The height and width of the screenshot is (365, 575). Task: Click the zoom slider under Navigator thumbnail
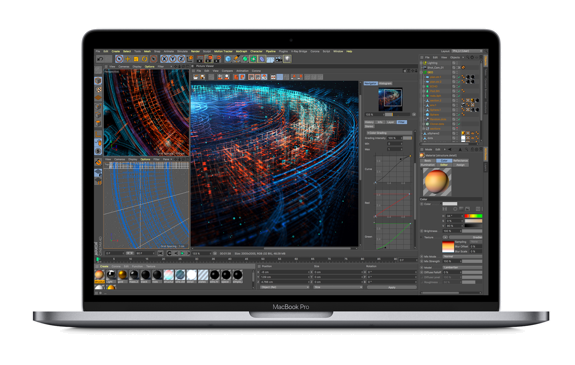tap(397, 114)
